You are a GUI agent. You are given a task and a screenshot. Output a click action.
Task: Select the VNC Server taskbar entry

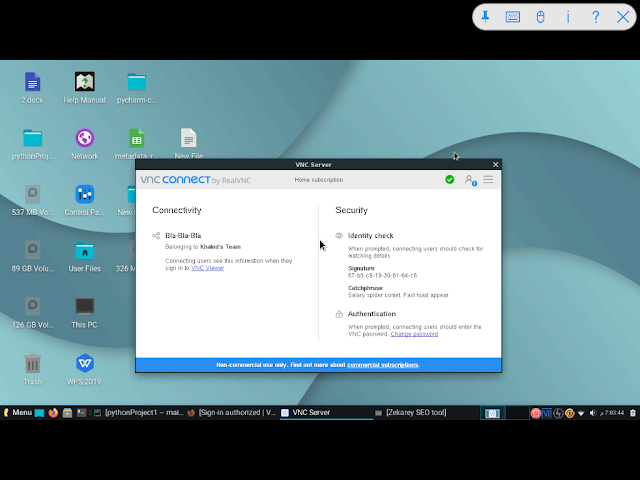click(326, 413)
